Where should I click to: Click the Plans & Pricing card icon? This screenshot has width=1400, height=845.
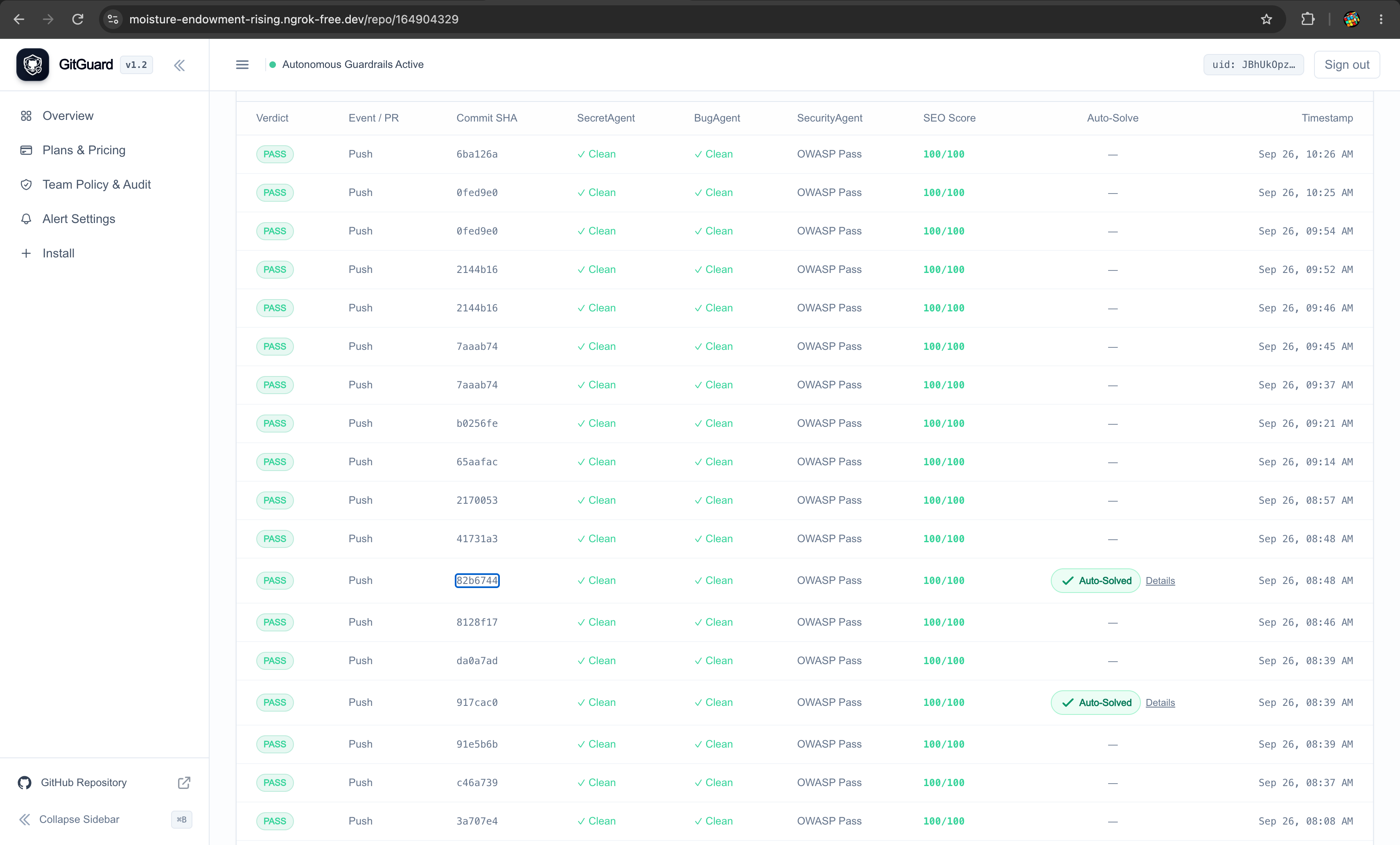click(x=26, y=150)
